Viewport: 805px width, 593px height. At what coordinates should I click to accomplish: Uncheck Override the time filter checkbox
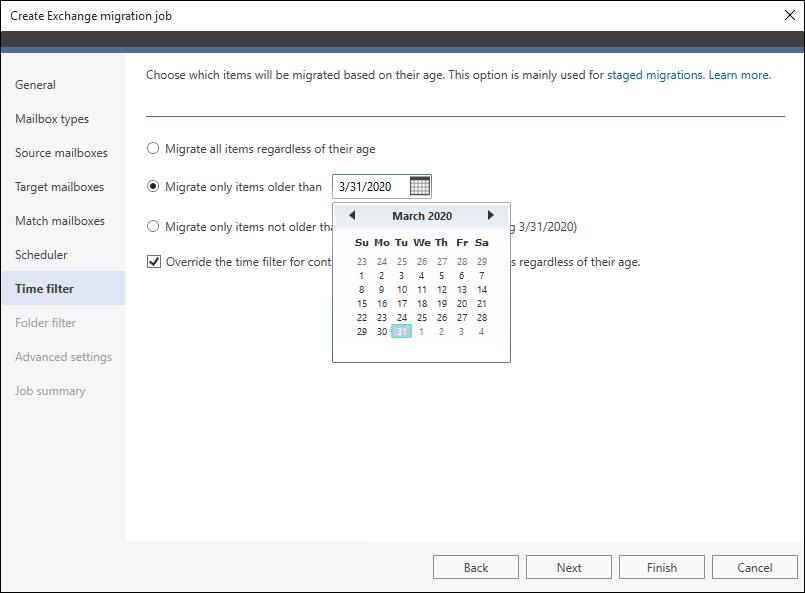(154, 262)
